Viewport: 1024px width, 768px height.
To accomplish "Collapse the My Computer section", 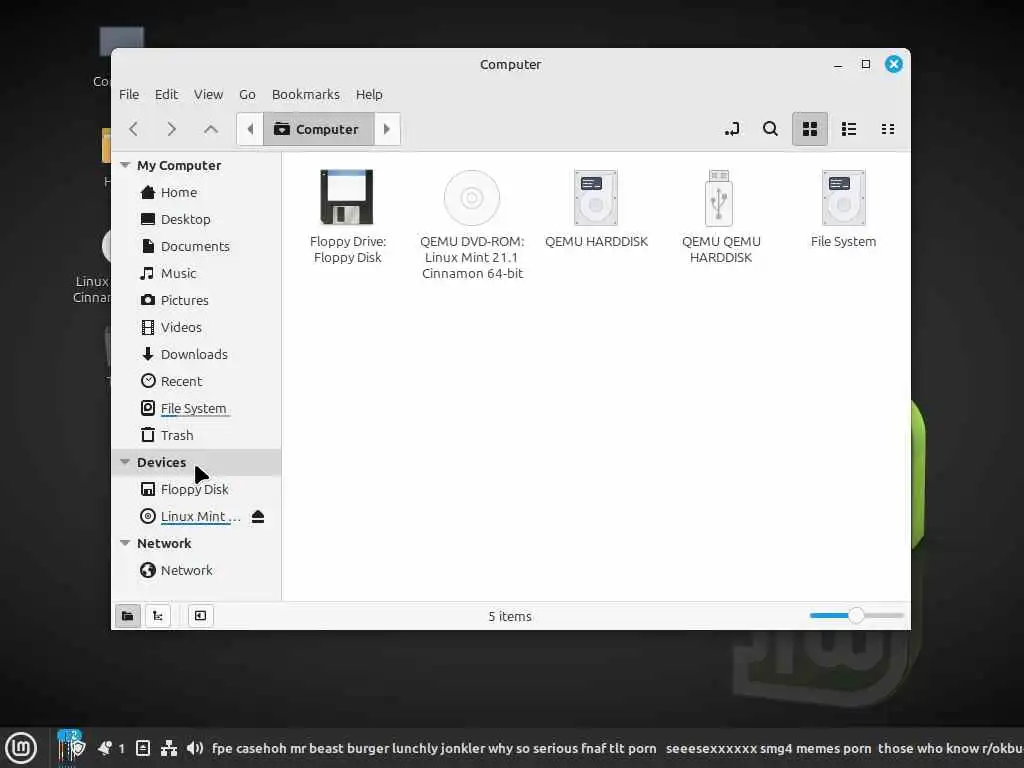I will [125, 165].
